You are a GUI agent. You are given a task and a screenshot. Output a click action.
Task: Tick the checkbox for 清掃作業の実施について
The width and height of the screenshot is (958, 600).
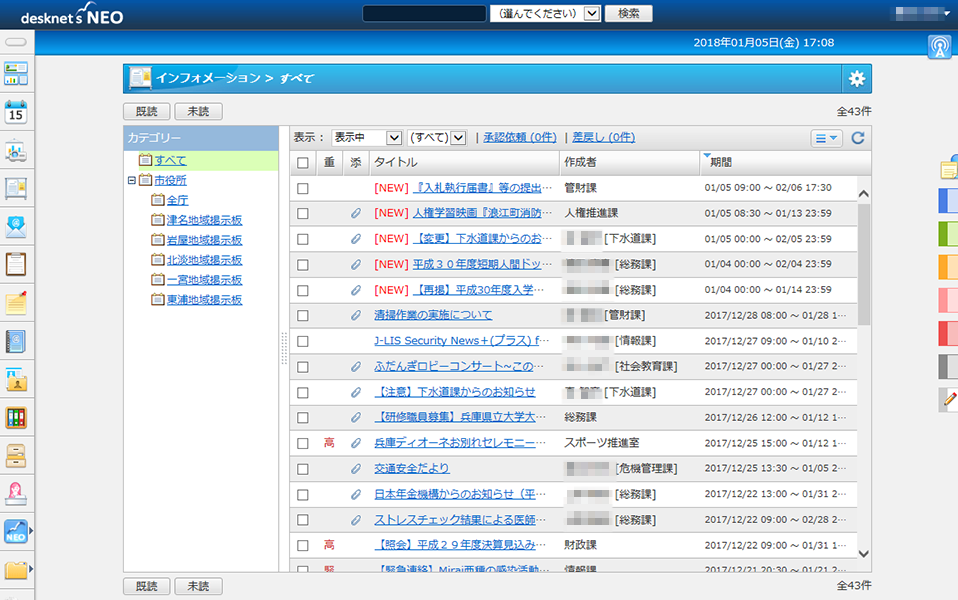pos(303,315)
